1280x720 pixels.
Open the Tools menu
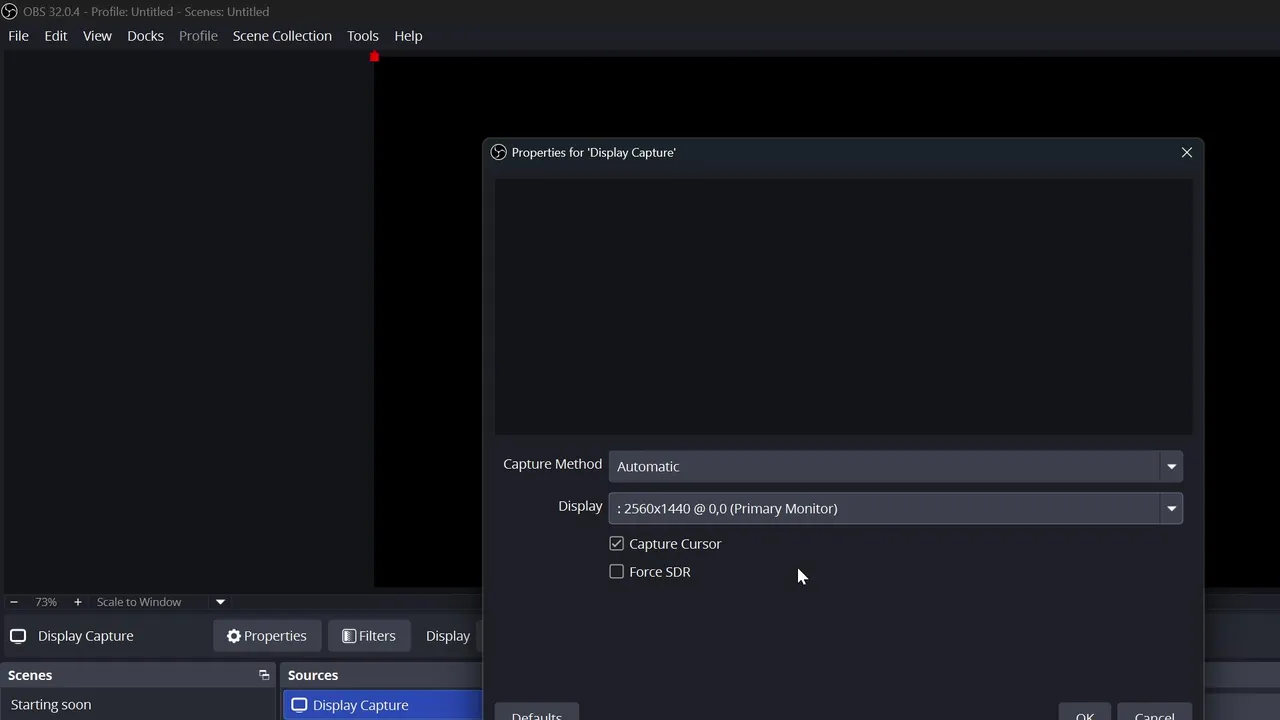363,36
